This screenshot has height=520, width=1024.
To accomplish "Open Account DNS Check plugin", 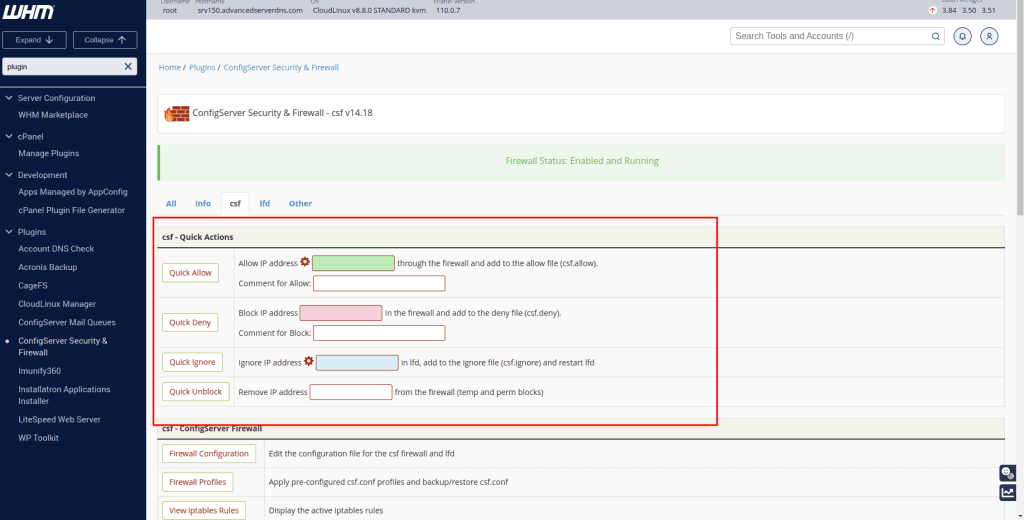I will point(56,249).
